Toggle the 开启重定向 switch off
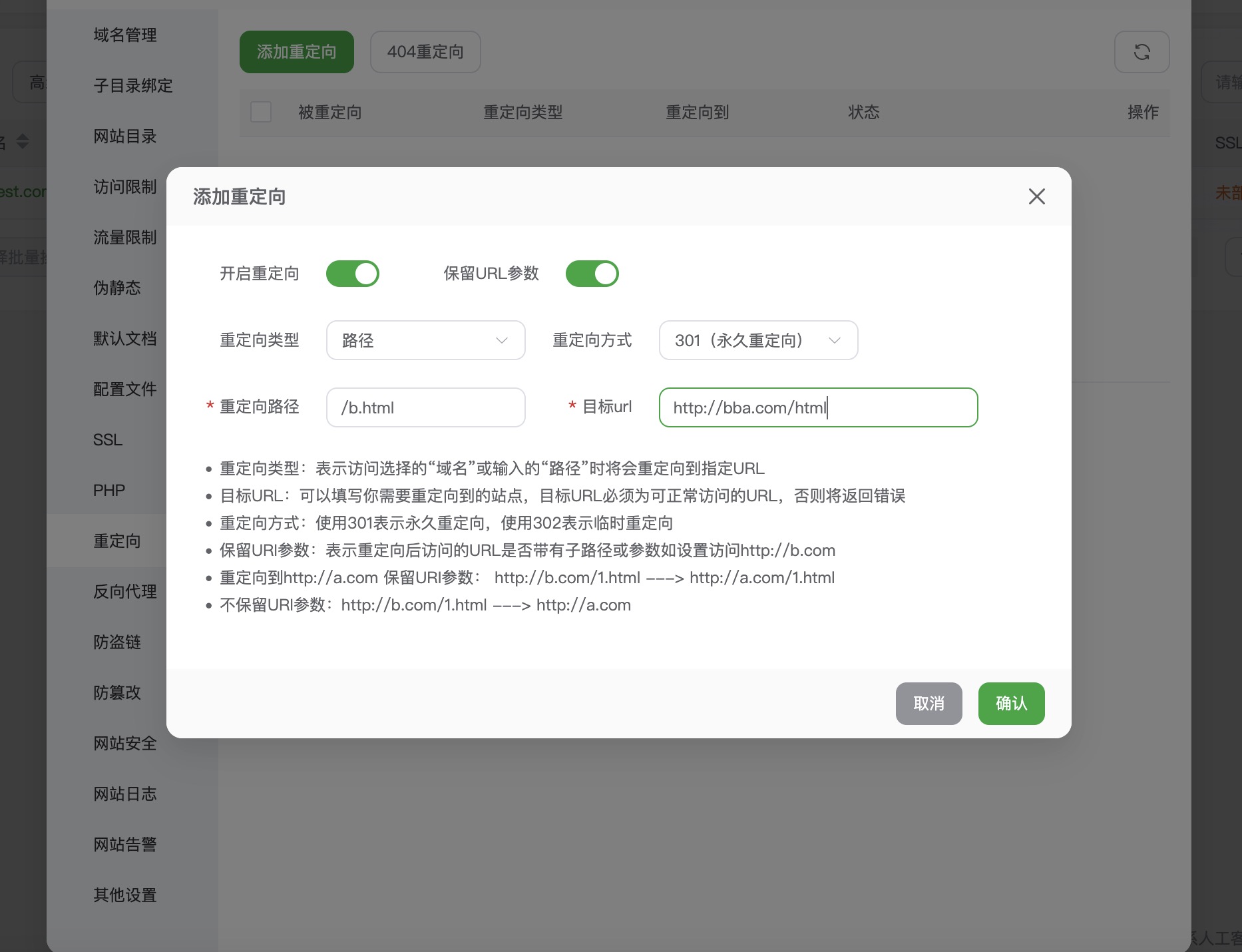Viewport: 1242px width, 952px height. click(352, 274)
